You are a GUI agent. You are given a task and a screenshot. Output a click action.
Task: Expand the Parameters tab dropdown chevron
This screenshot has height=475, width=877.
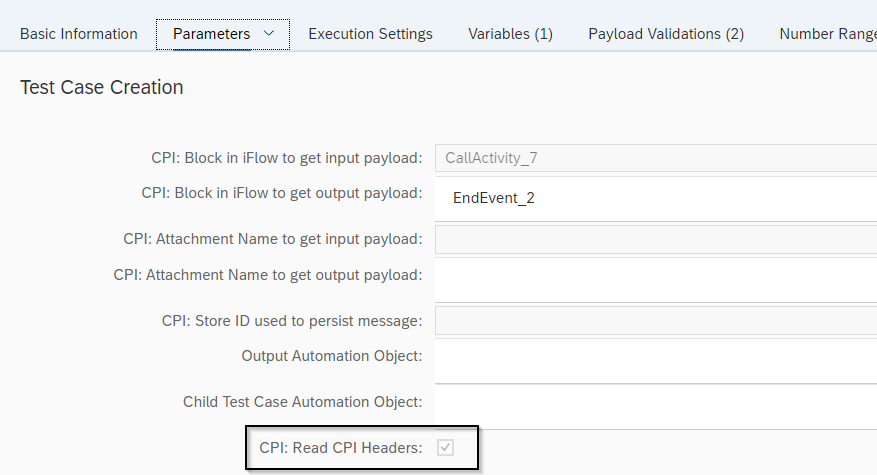pyautogui.click(x=268, y=34)
